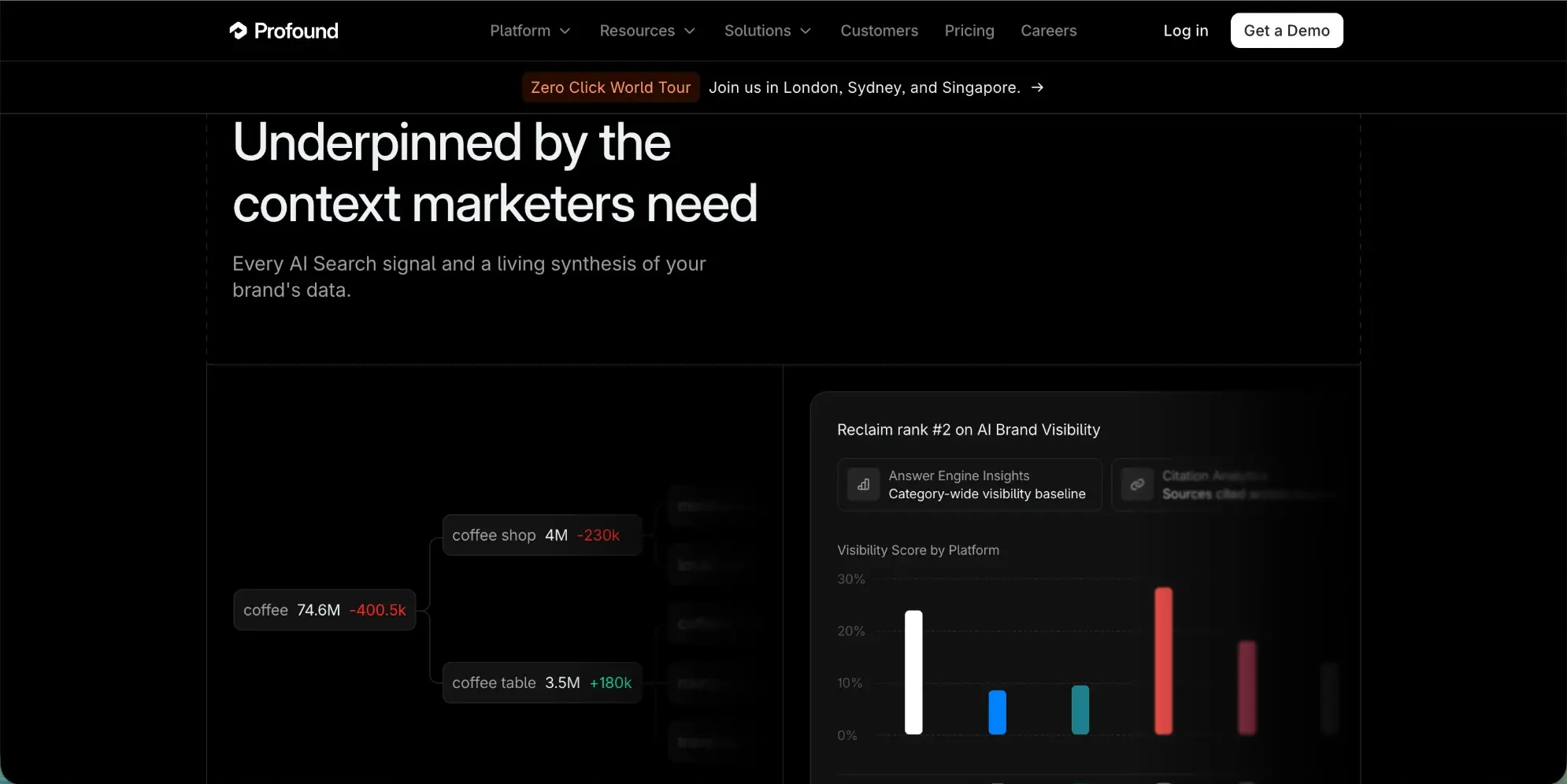Click the -400.5k change value
The image size is (1567, 784).
coord(378,610)
